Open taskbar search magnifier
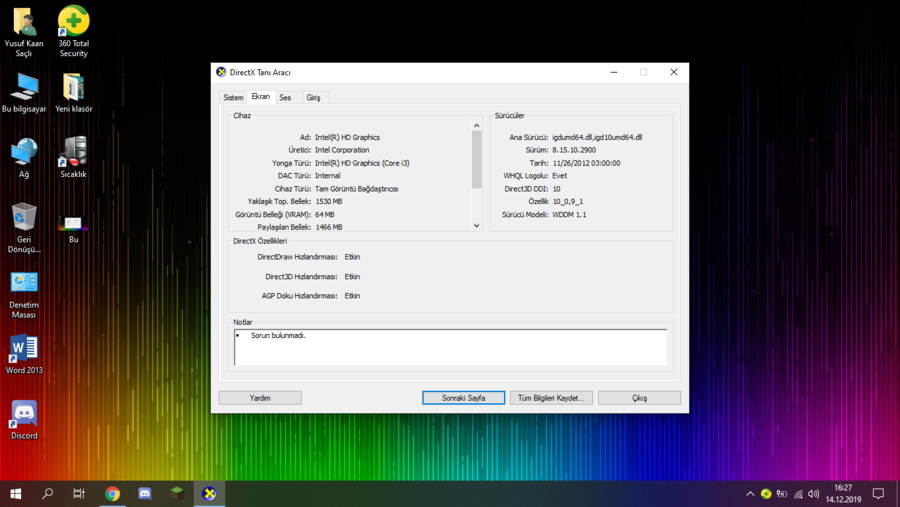Screen dimensions: 900x507 click(x=48, y=494)
